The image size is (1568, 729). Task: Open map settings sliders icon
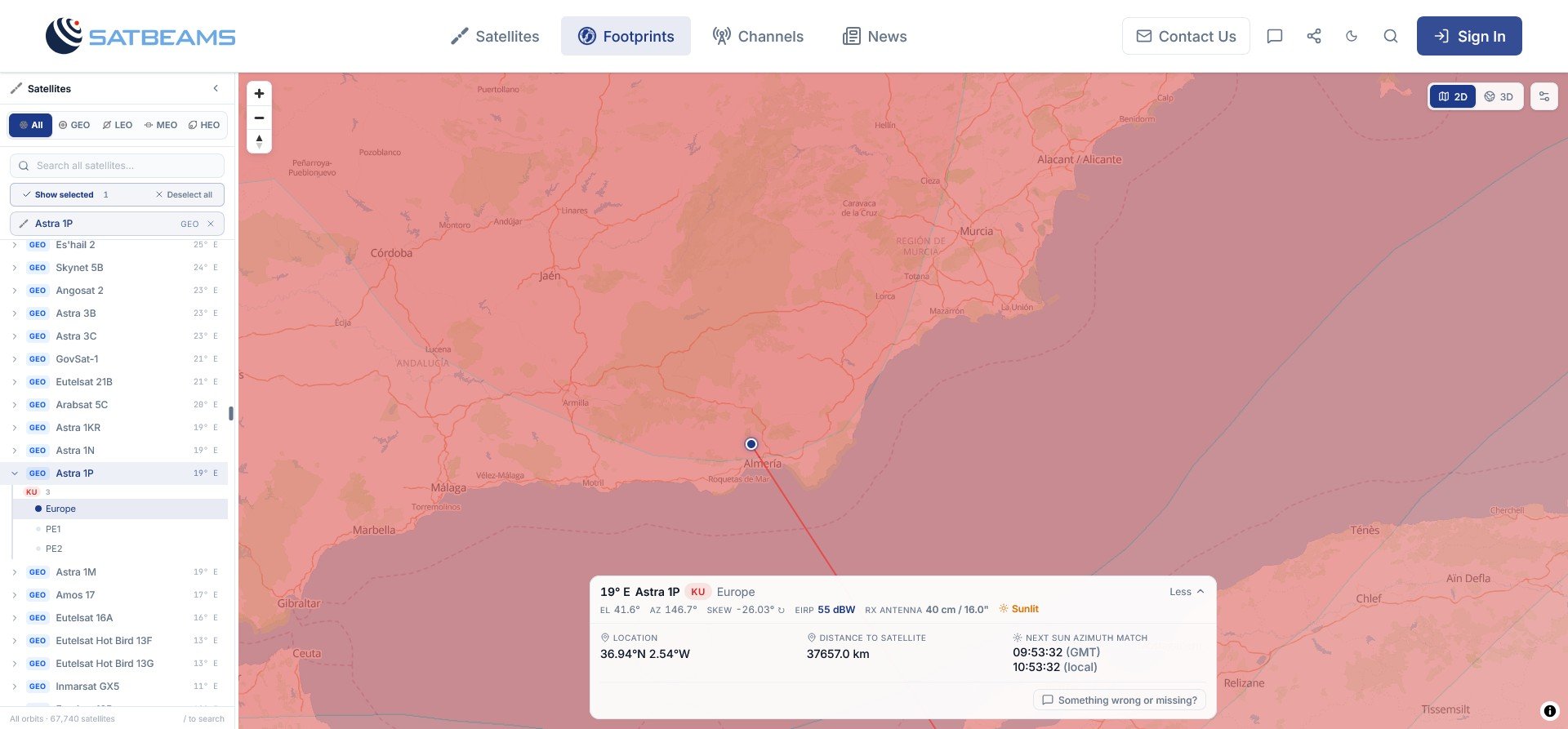pos(1543,96)
